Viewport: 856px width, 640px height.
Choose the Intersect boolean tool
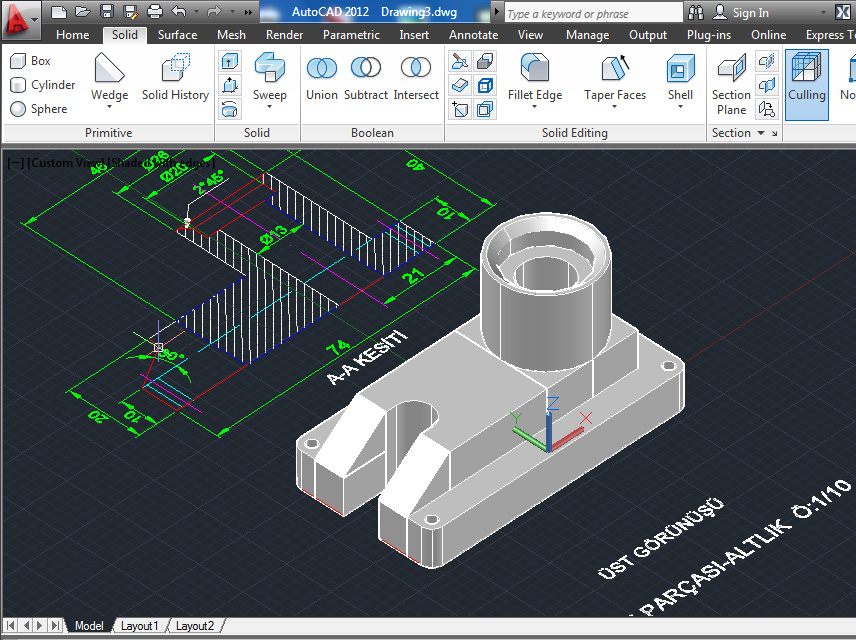point(416,77)
